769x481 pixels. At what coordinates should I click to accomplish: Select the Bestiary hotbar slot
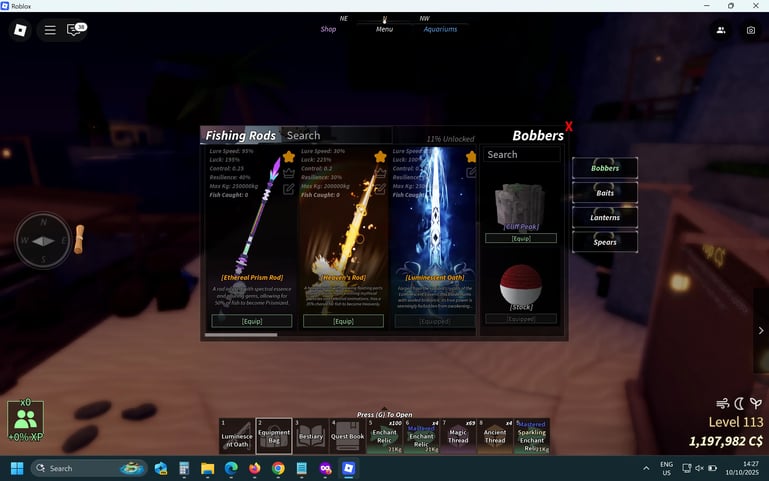click(311, 437)
